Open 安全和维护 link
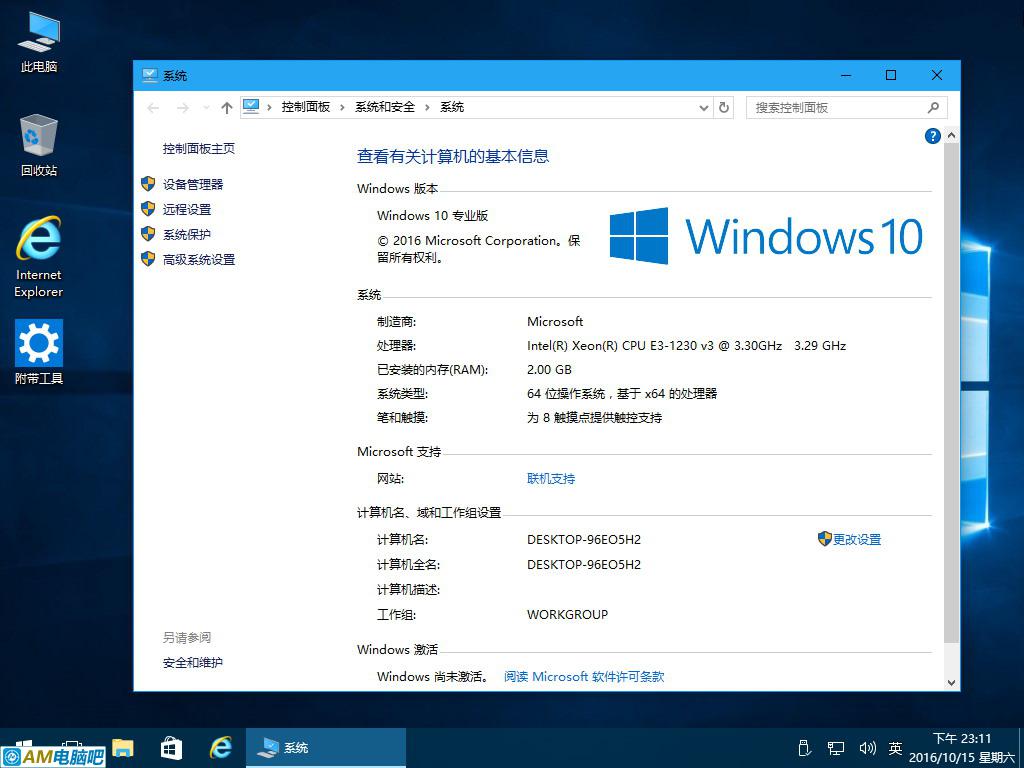The image size is (1024, 768). 193,663
